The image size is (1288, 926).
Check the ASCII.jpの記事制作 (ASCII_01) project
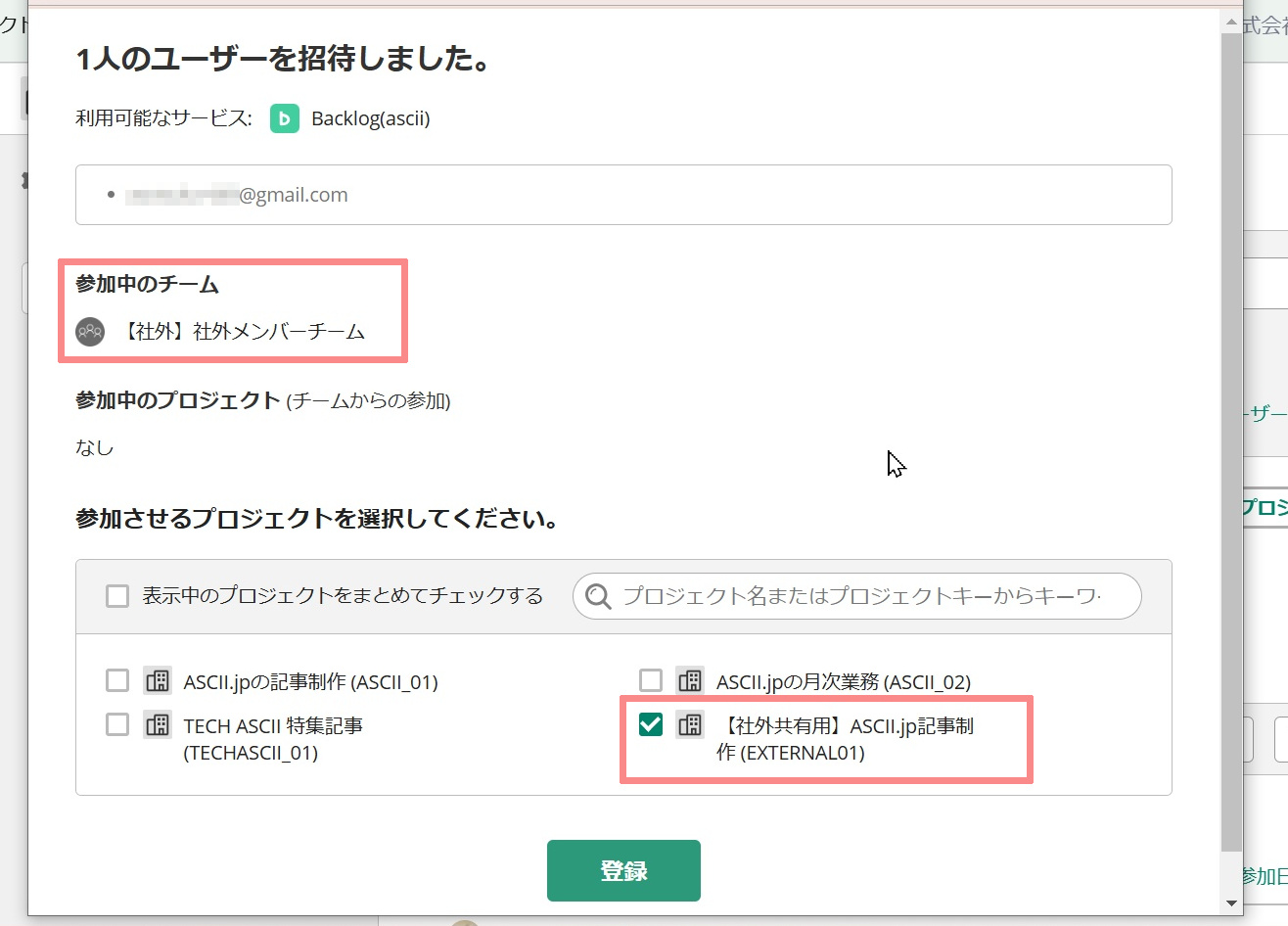(117, 680)
